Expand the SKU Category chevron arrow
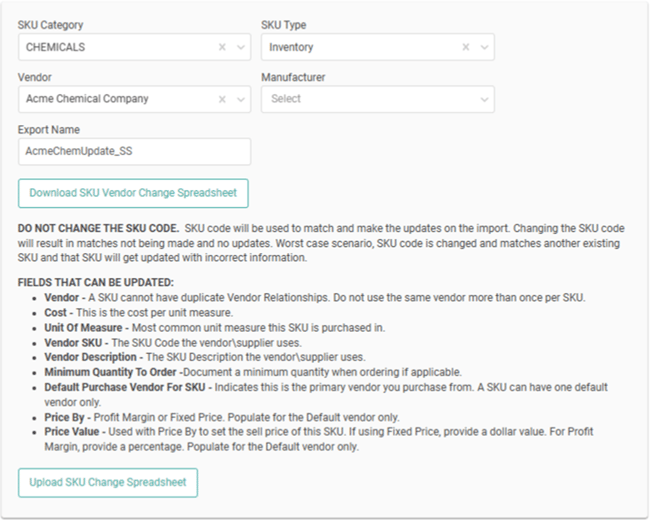The width and height of the screenshot is (650, 520). coord(240,47)
